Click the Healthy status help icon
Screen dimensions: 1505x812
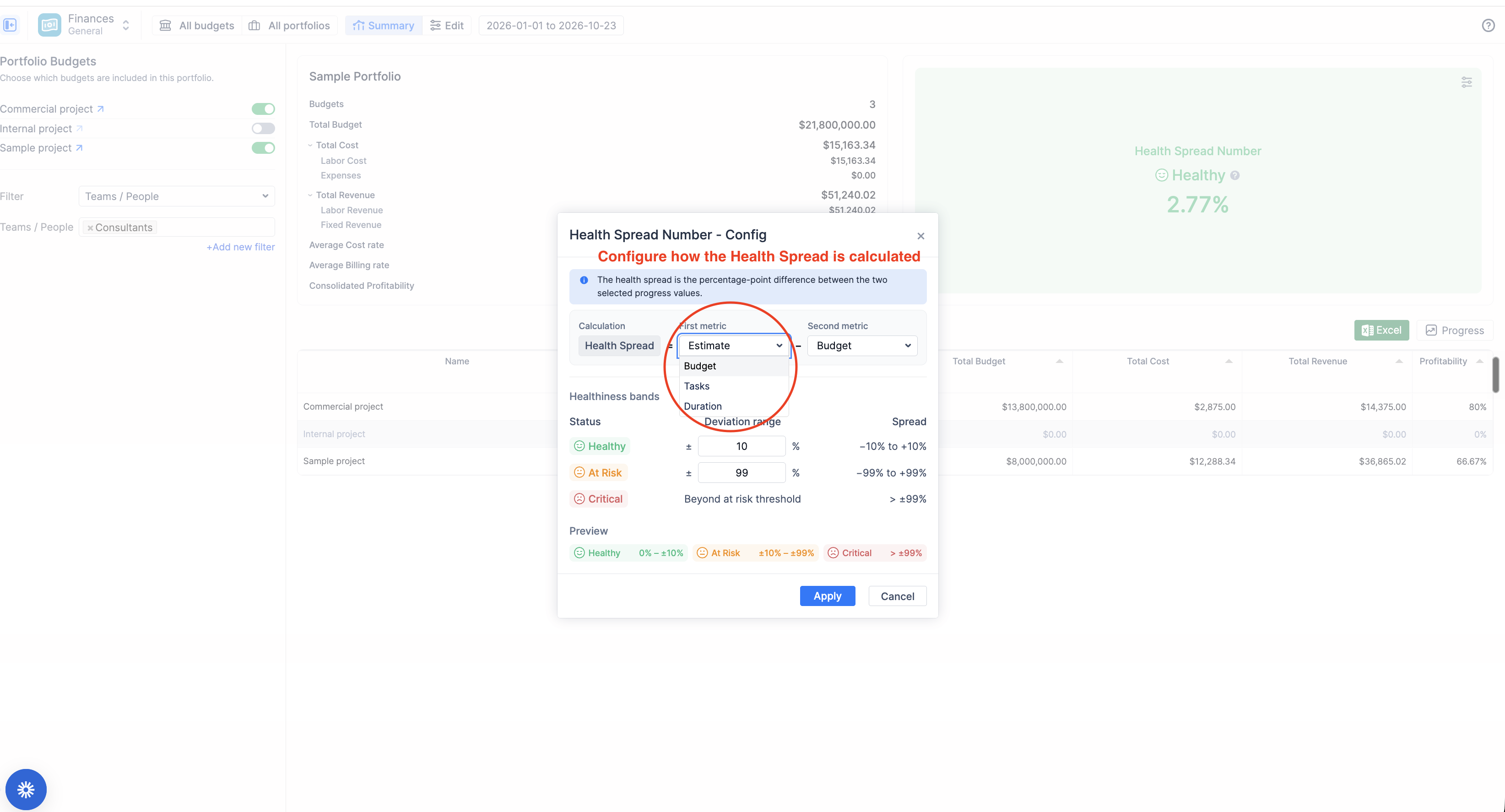pyautogui.click(x=1234, y=175)
